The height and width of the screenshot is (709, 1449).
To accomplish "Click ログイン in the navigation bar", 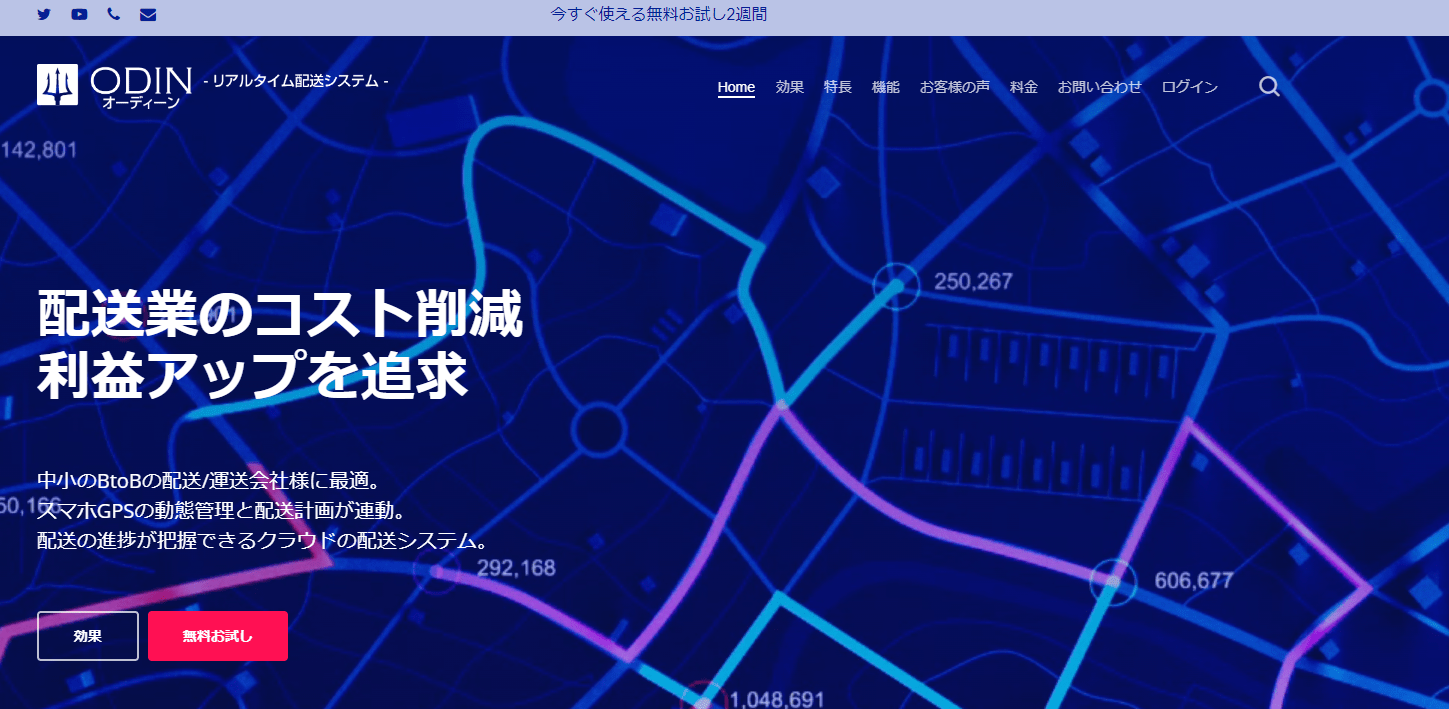I will tap(1189, 87).
